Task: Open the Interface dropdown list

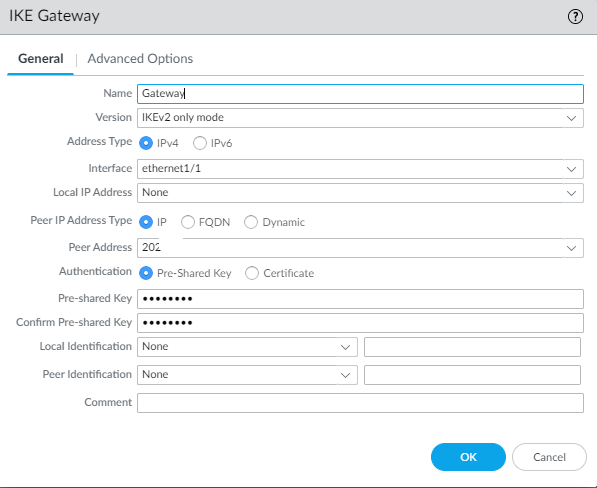Action: 571,169
